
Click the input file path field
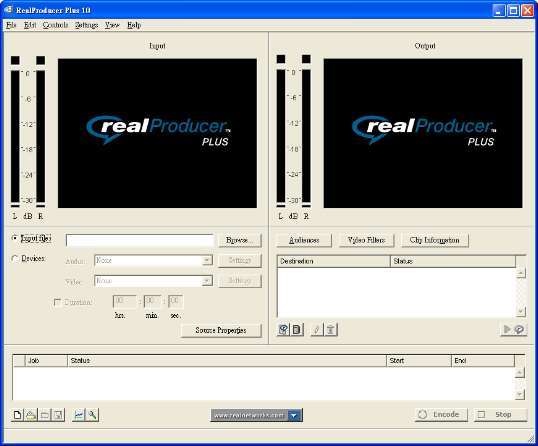point(140,240)
